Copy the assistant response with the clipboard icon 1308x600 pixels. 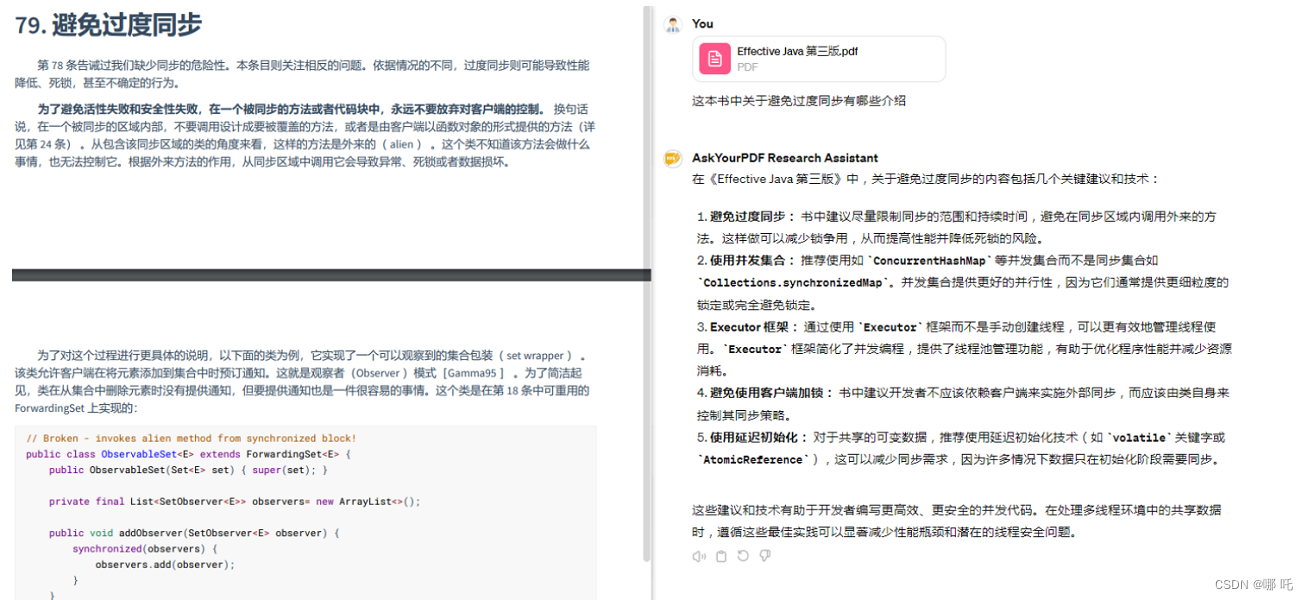pyautogui.click(x=720, y=556)
